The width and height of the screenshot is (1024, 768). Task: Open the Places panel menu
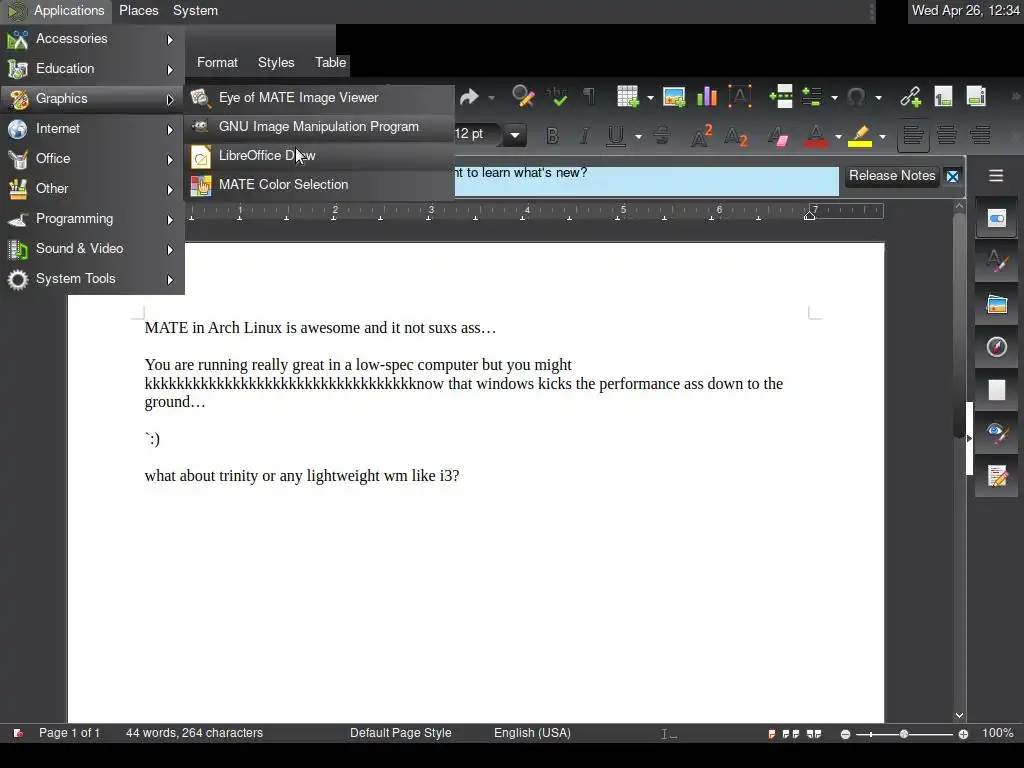coord(138,10)
